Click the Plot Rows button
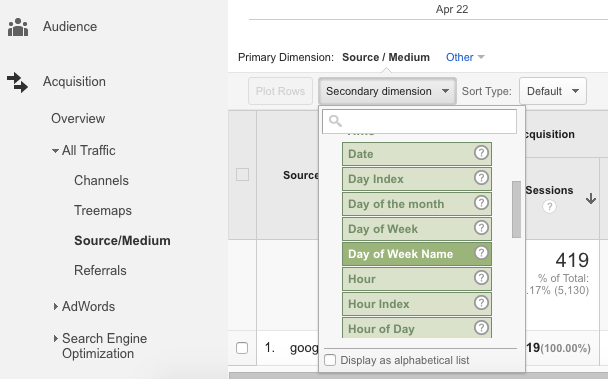 click(x=280, y=91)
